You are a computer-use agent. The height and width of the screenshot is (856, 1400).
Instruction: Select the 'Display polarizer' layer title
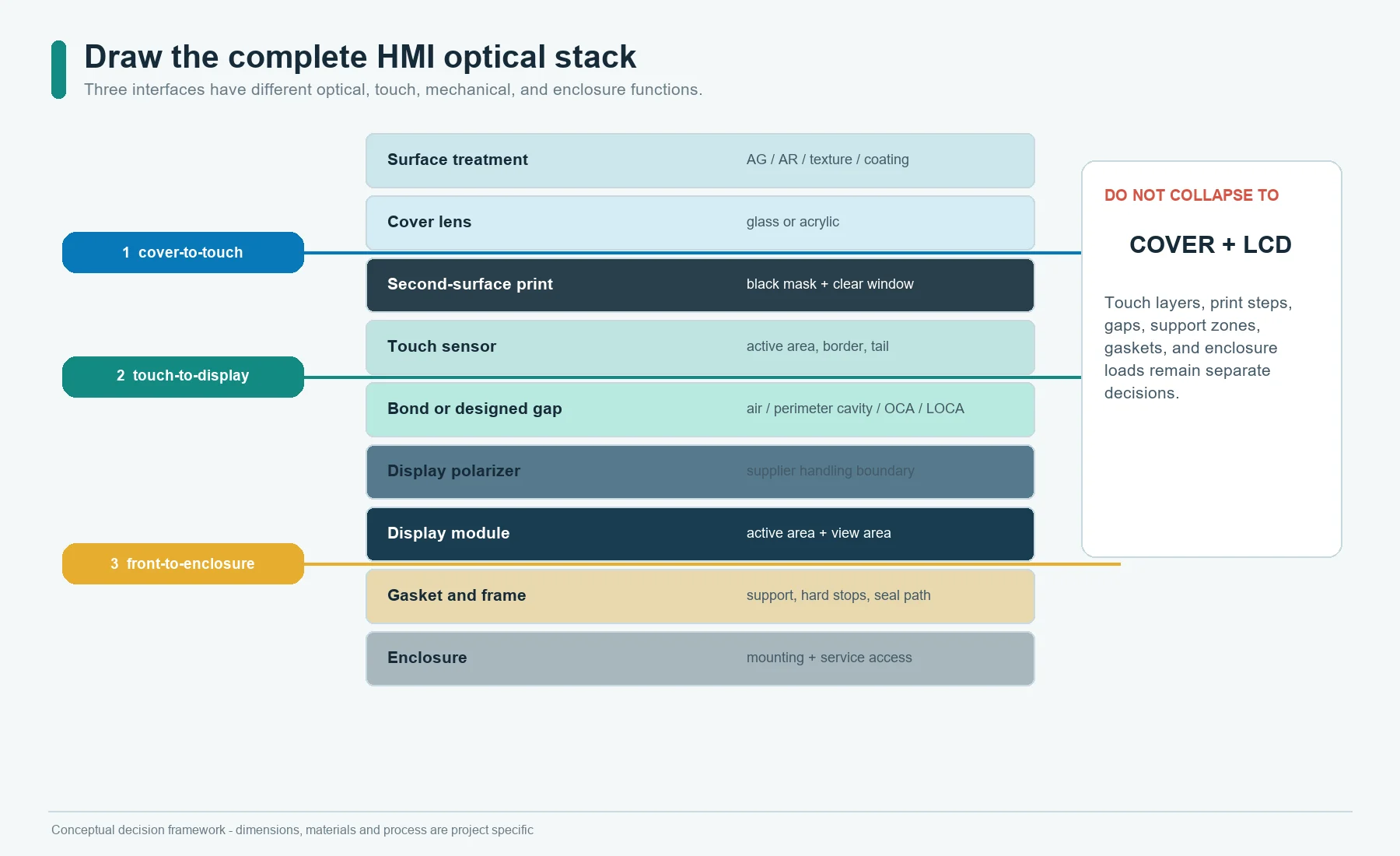[453, 471]
